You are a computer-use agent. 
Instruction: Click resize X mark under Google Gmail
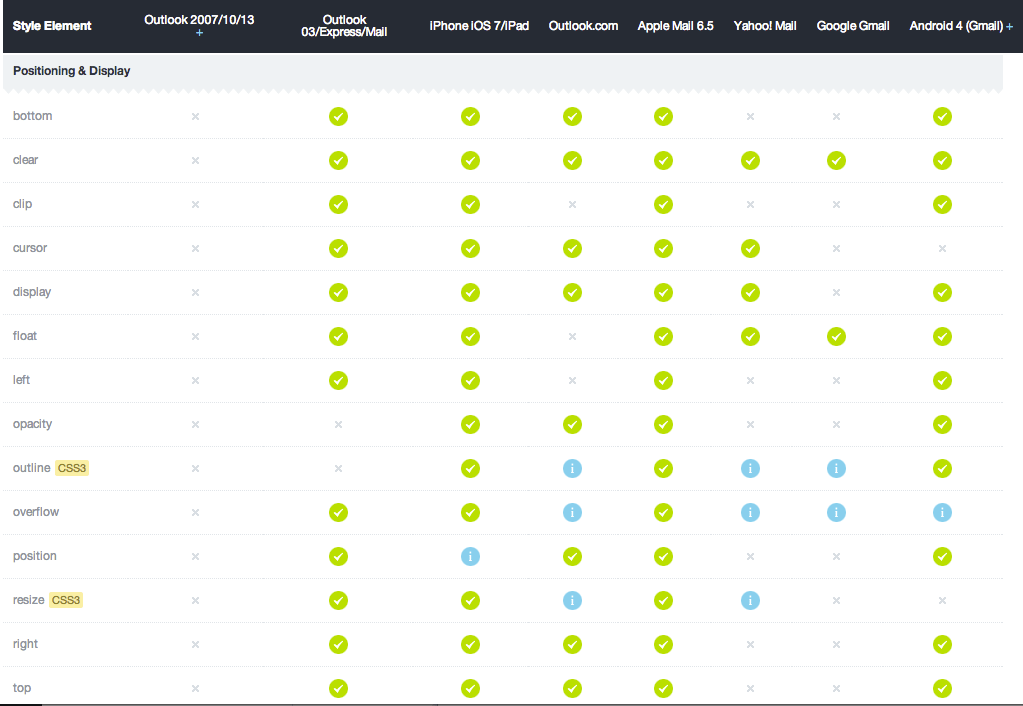[836, 600]
